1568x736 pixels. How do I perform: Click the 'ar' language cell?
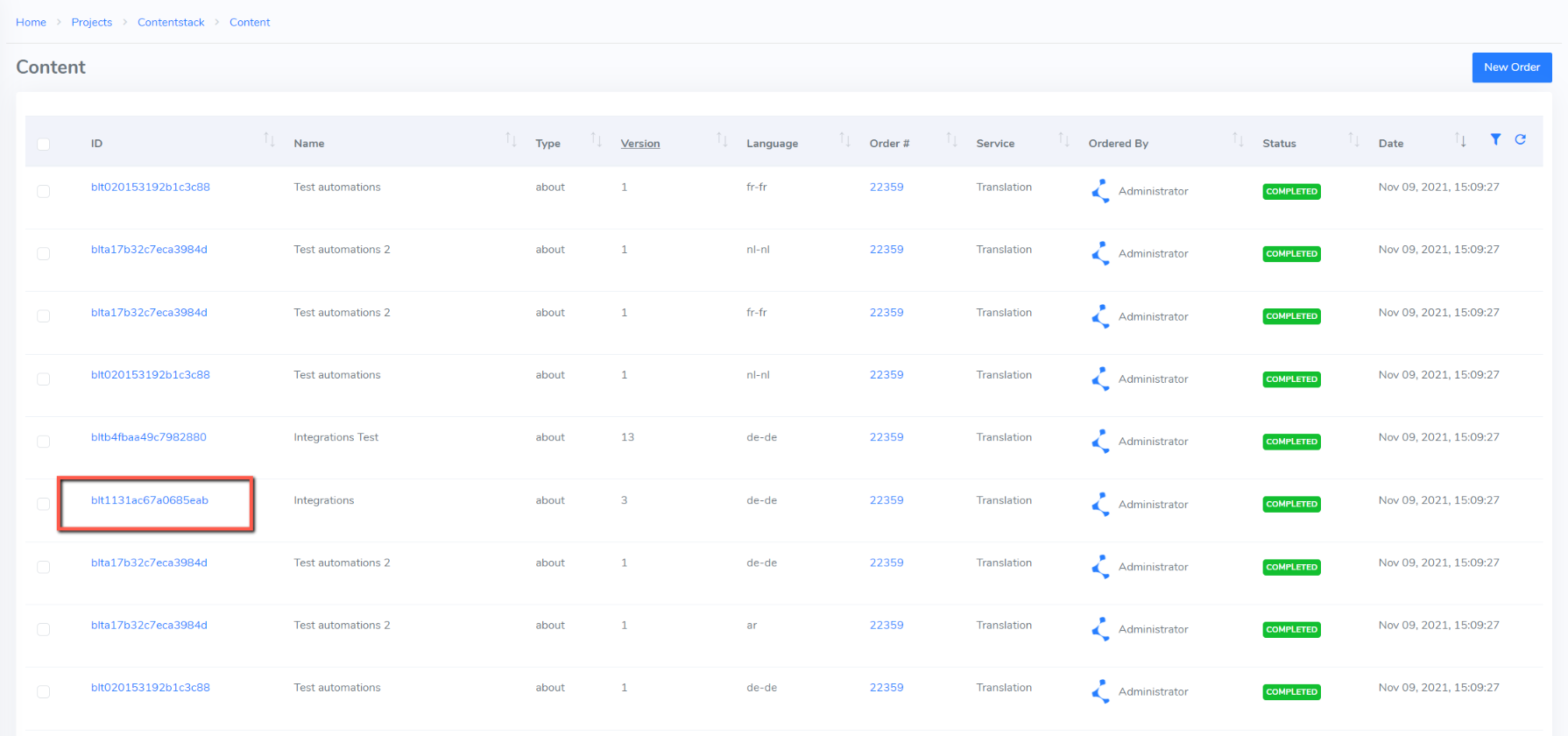click(x=752, y=625)
